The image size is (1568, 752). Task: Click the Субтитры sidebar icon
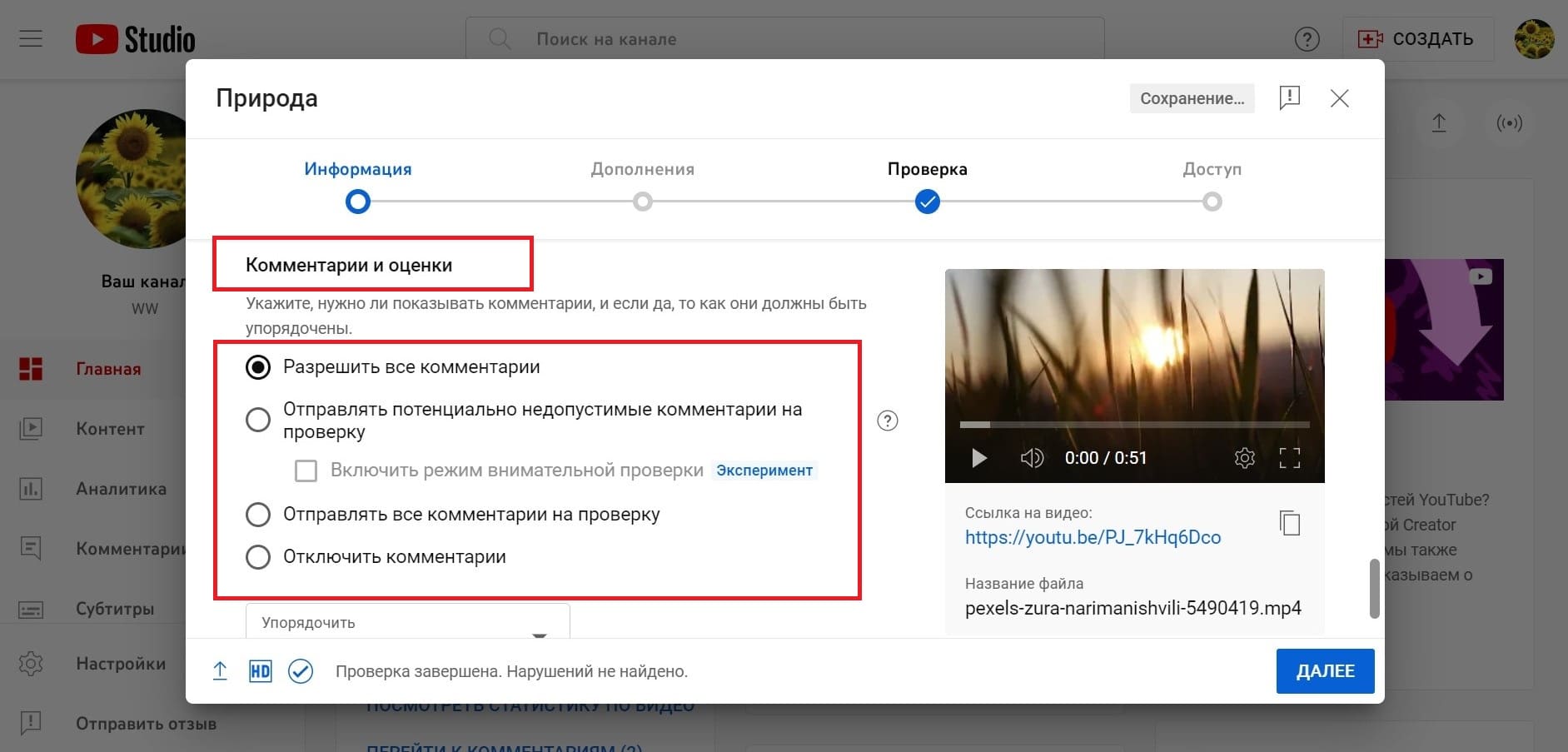tap(31, 609)
